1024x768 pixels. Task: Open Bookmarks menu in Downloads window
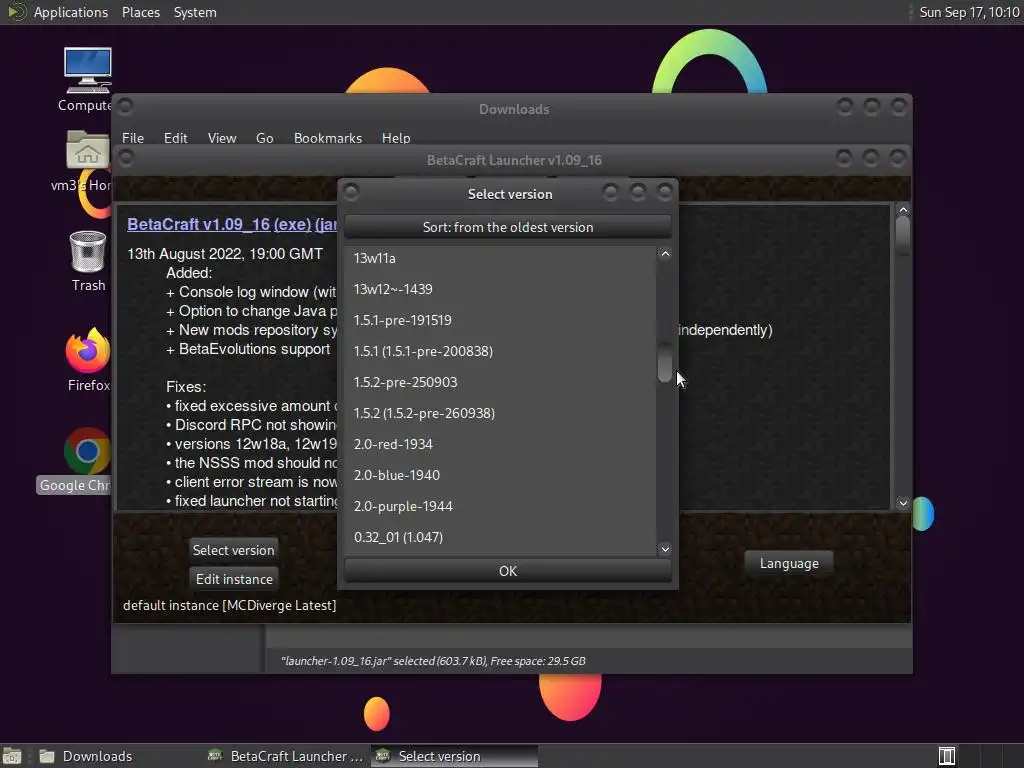328,138
